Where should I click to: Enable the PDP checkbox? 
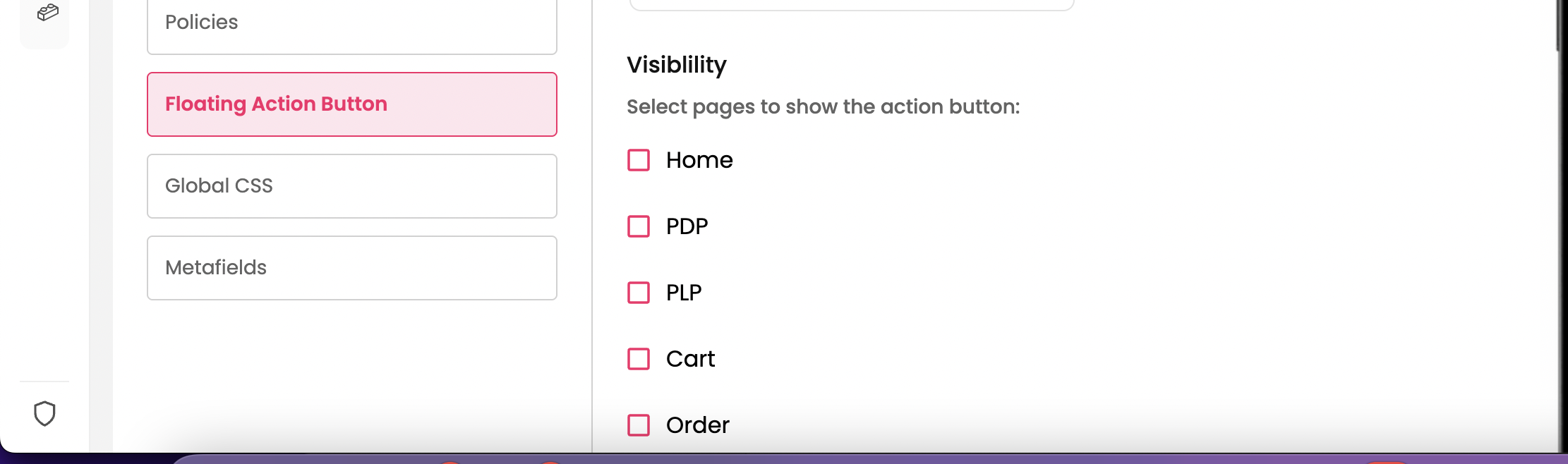tap(639, 226)
